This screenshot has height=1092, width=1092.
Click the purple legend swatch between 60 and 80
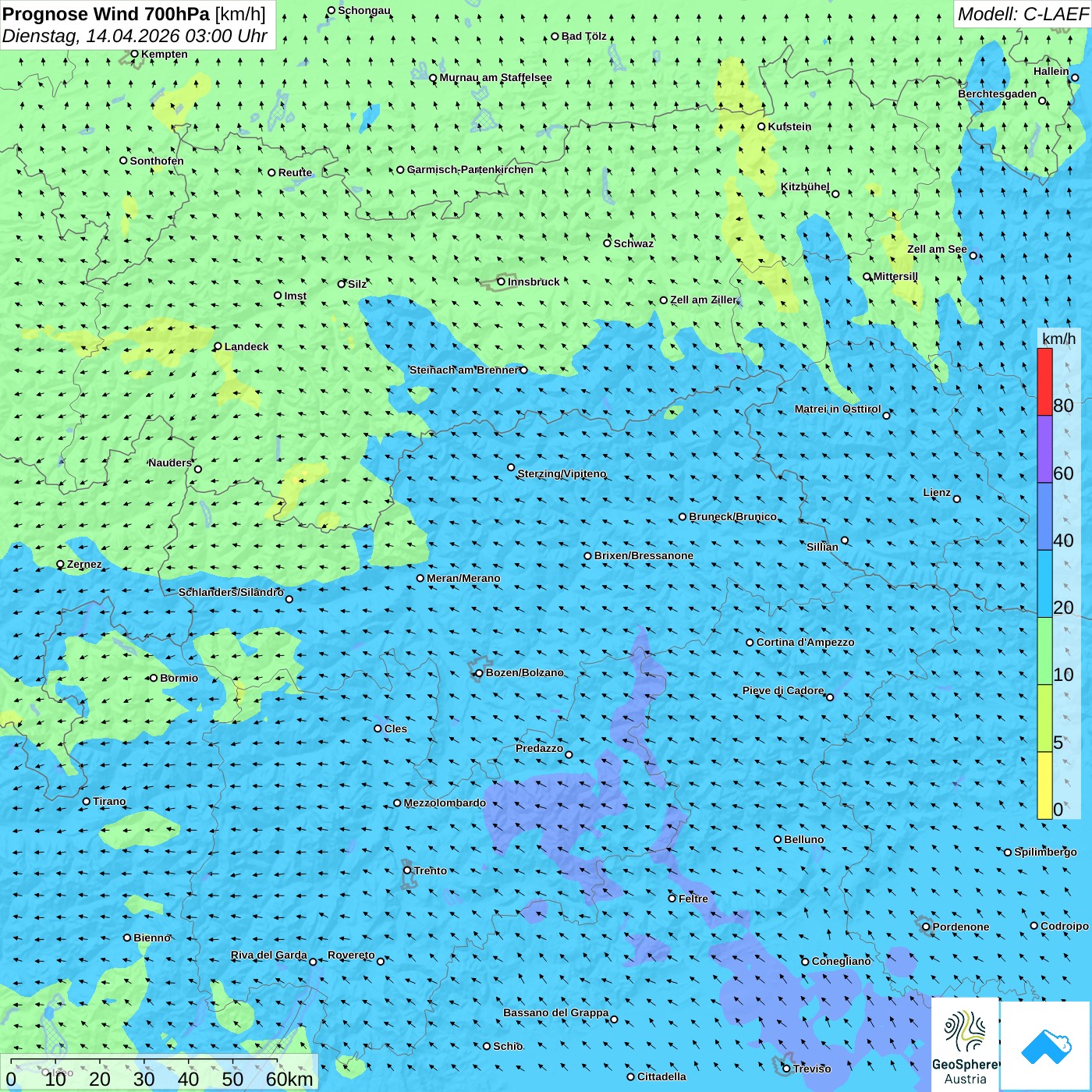pyautogui.click(x=1044, y=448)
